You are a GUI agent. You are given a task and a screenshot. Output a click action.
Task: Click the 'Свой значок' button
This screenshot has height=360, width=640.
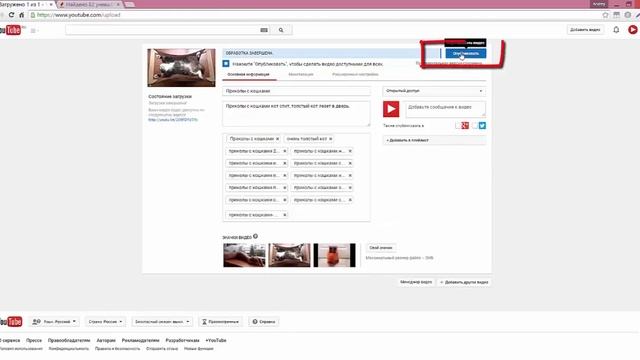pyautogui.click(x=380, y=248)
